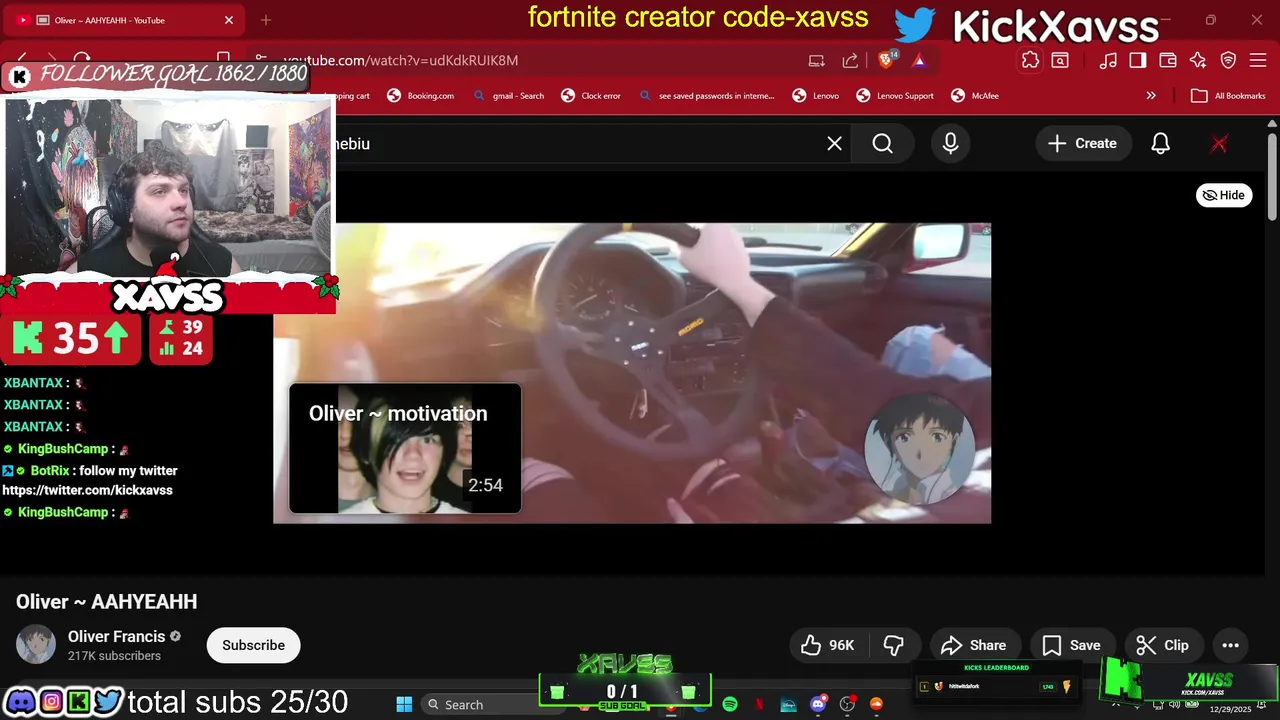This screenshot has width=1280, height=720.
Task: Click the install app icon in address bar
Action: (x=817, y=60)
